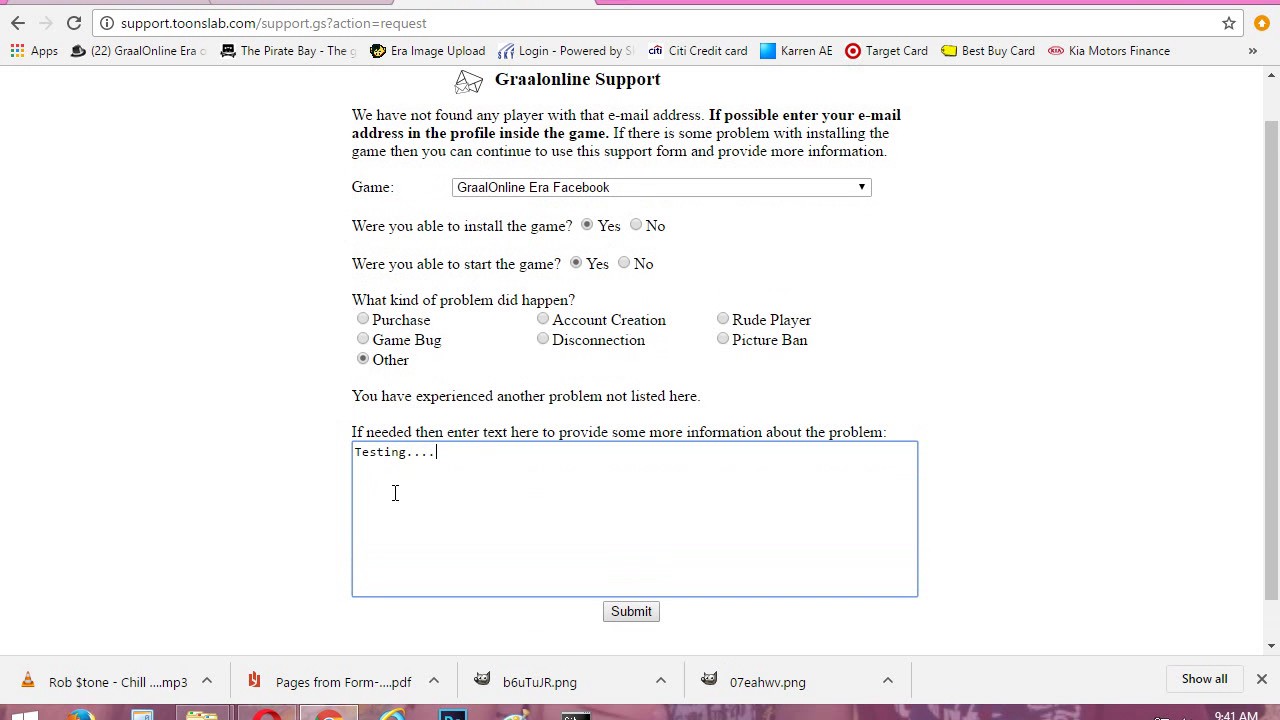Click the page vertical scrollbar
1280x720 pixels.
click(x=1272, y=360)
